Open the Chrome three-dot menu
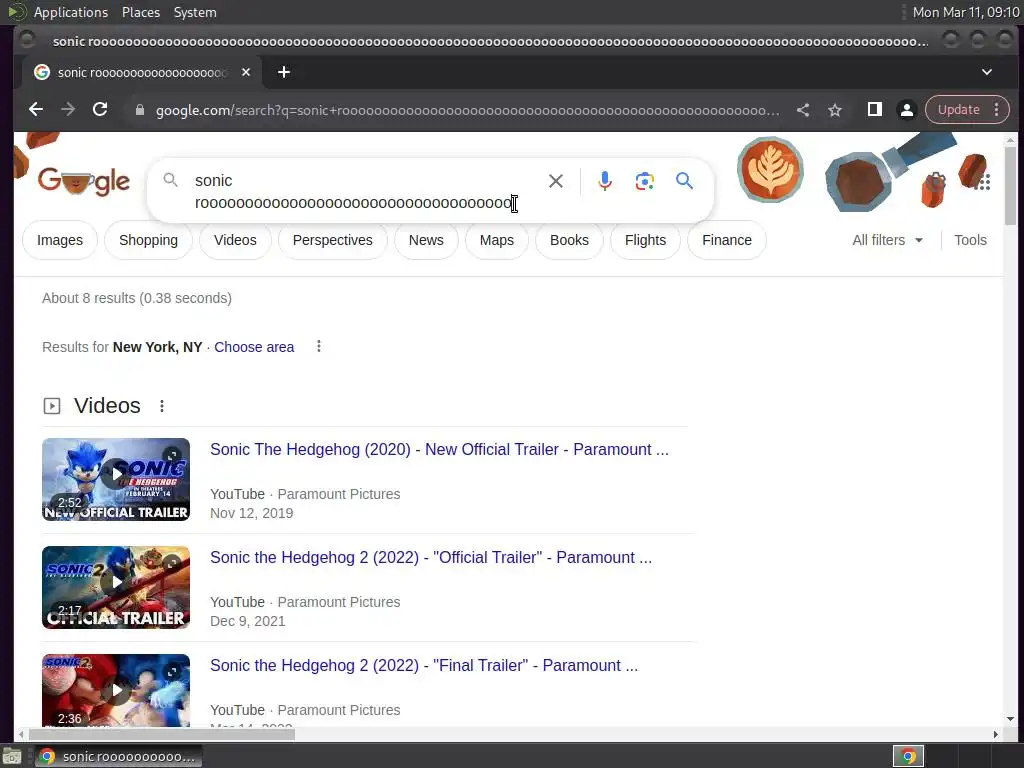1024x768 pixels. 997,110
